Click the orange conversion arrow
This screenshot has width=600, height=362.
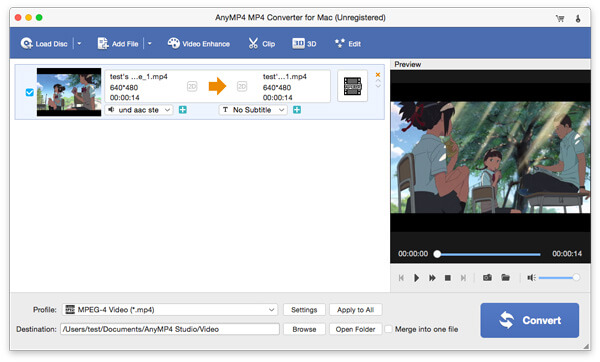pos(217,86)
